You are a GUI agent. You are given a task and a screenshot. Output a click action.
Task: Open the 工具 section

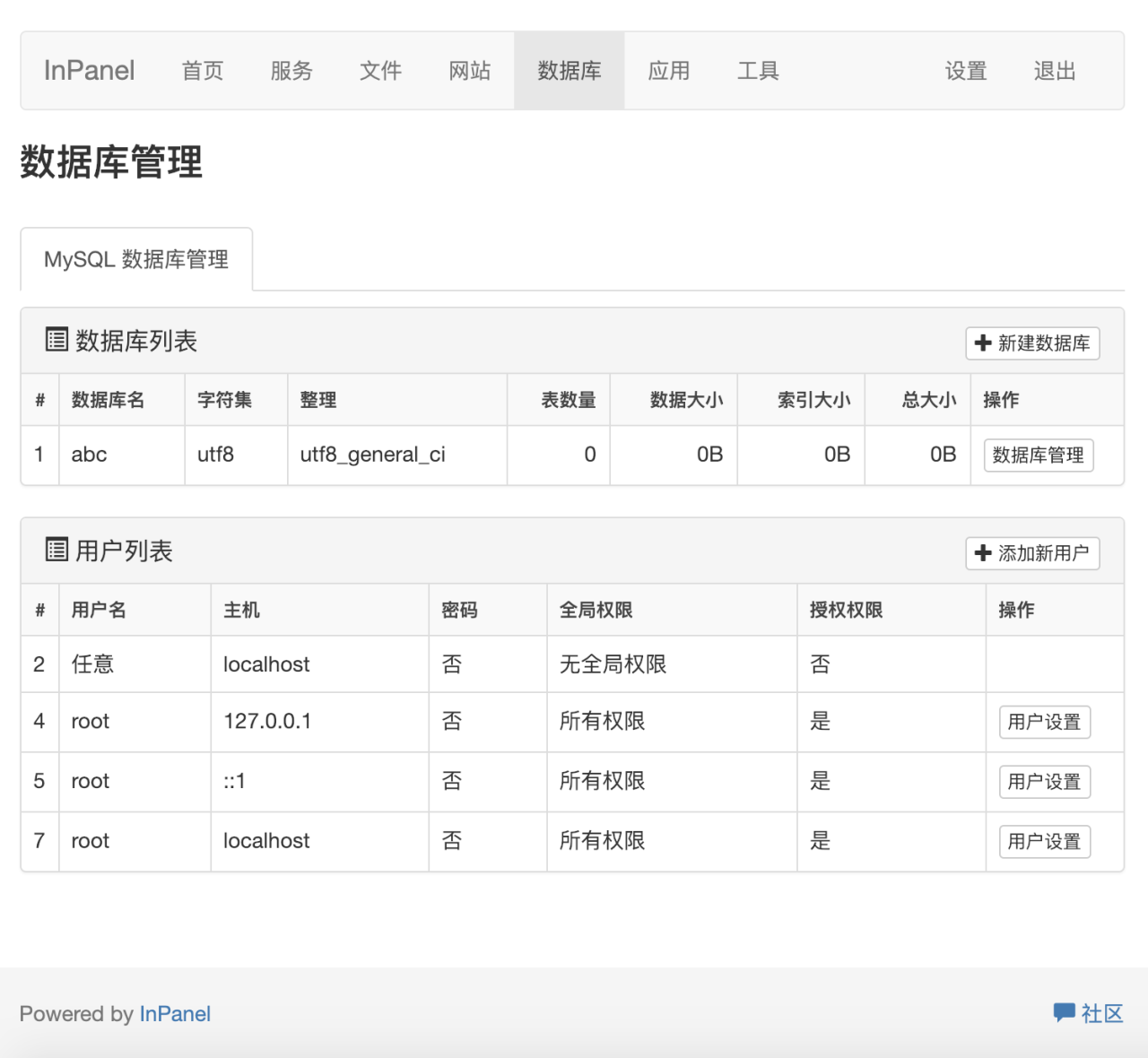click(758, 70)
